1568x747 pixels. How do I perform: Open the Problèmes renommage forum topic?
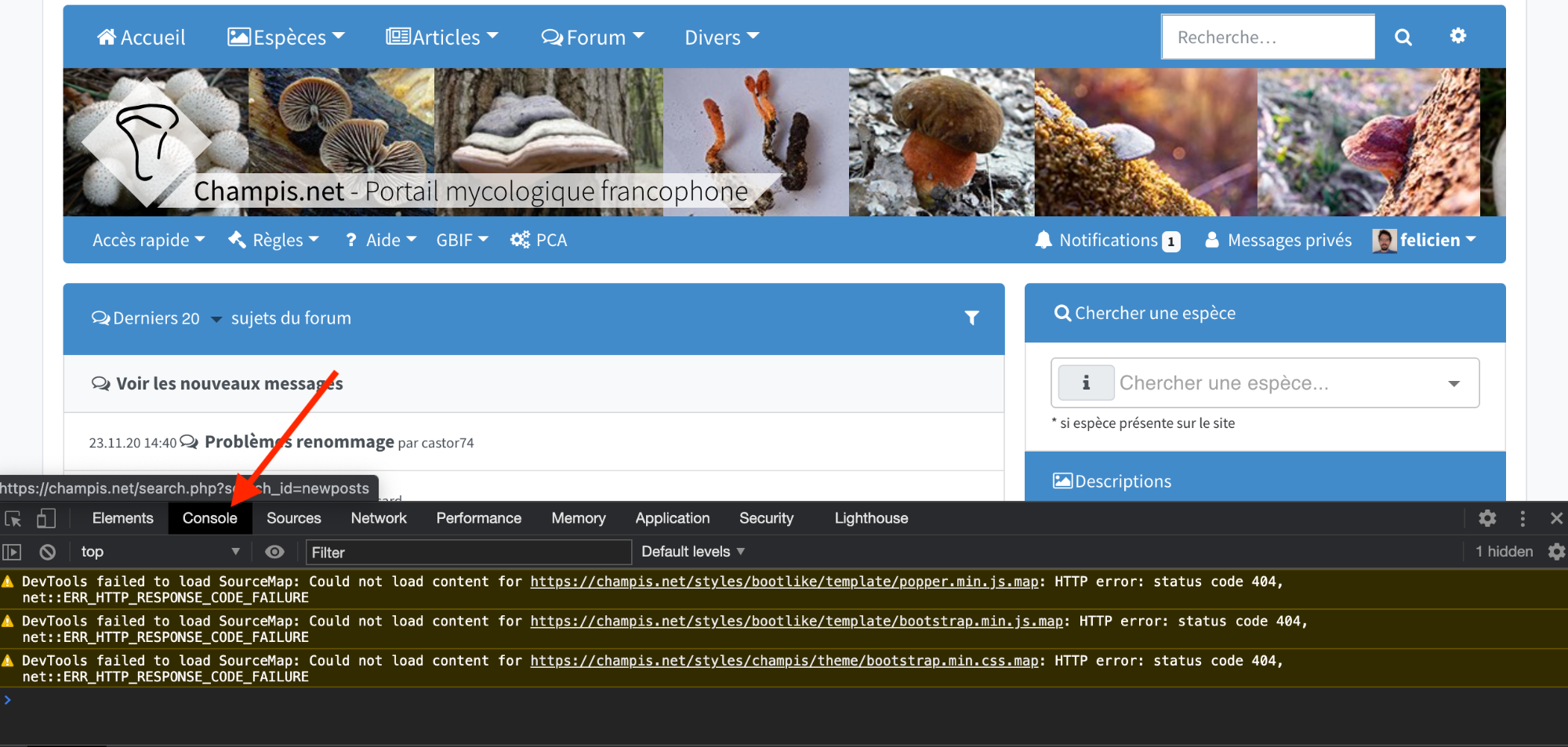coord(299,442)
